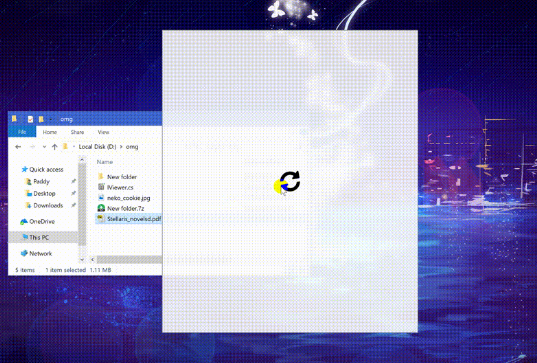Open the Home ribbon tab
The image size is (537, 363).
50,132
